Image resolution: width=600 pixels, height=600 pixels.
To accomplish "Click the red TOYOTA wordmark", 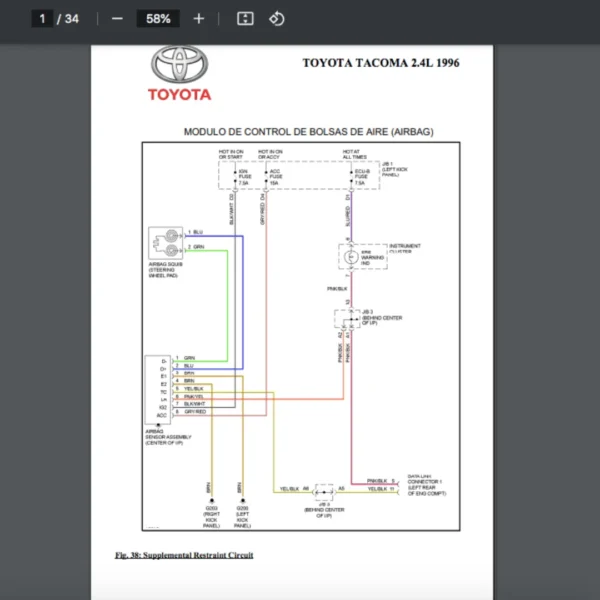I will click(x=180, y=95).
